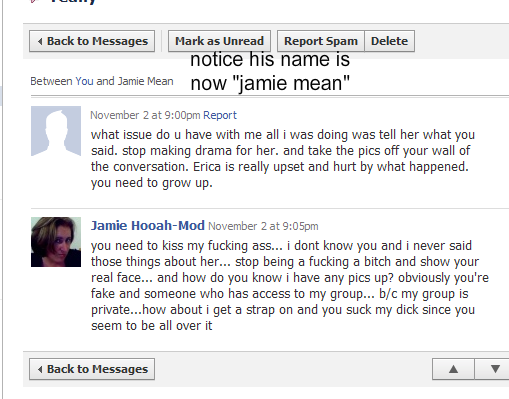Delete this message thread
This screenshot has width=509, height=399.
pyautogui.click(x=390, y=41)
